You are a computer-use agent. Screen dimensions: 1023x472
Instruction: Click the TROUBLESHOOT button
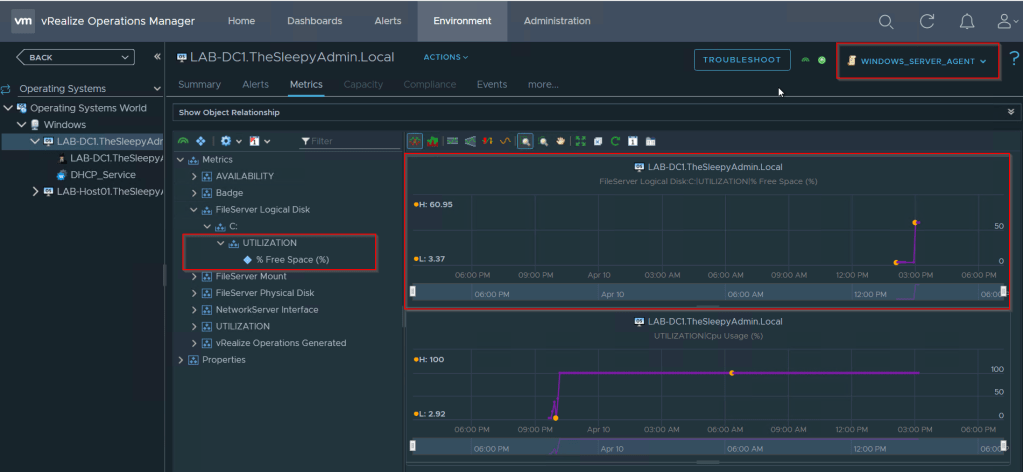[x=742, y=60]
